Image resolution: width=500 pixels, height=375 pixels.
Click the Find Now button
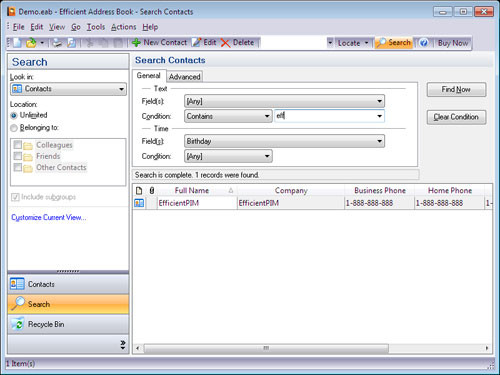coord(456,90)
